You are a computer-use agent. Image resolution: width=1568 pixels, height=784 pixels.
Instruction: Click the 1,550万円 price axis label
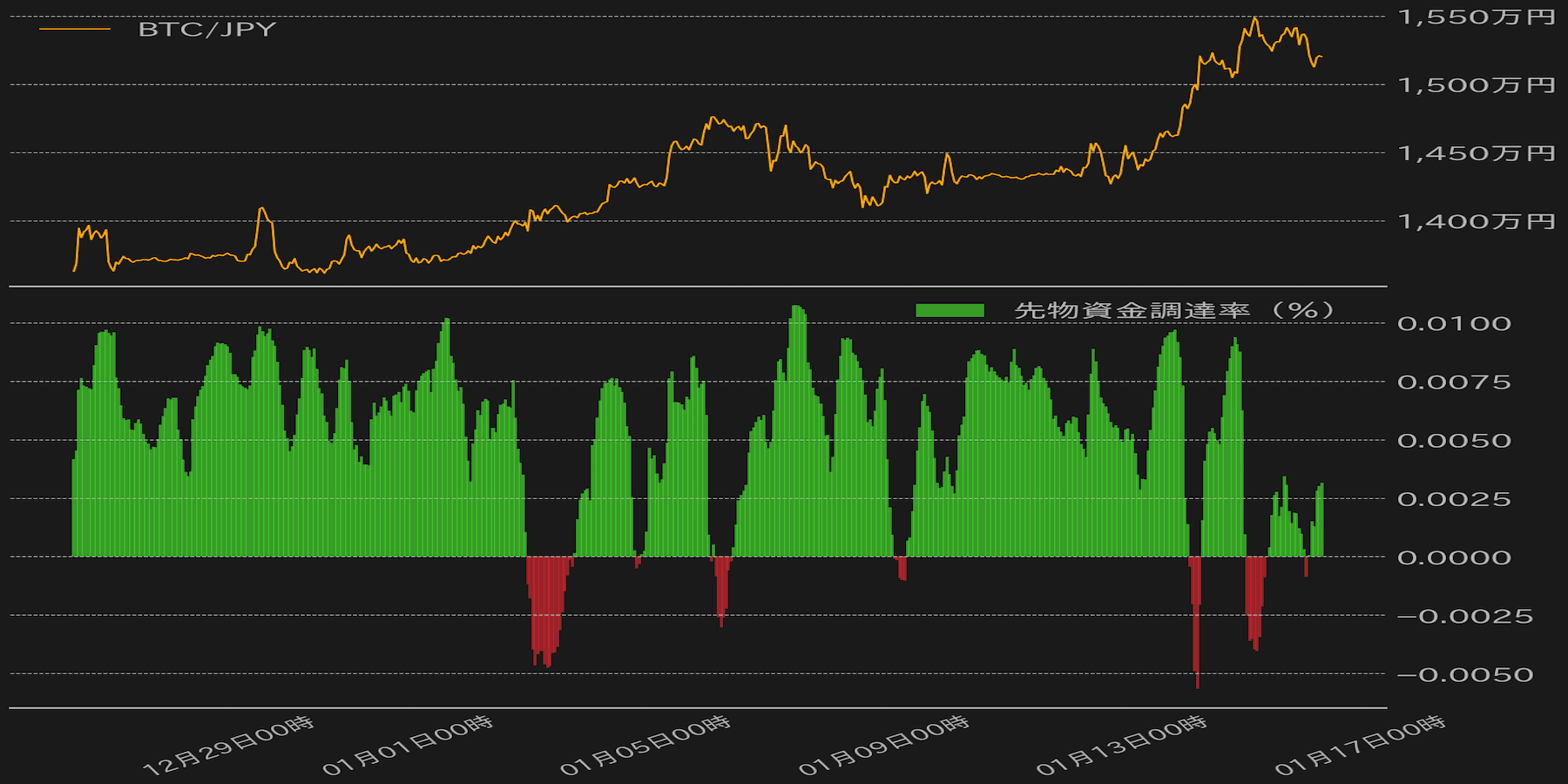(1476, 17)
